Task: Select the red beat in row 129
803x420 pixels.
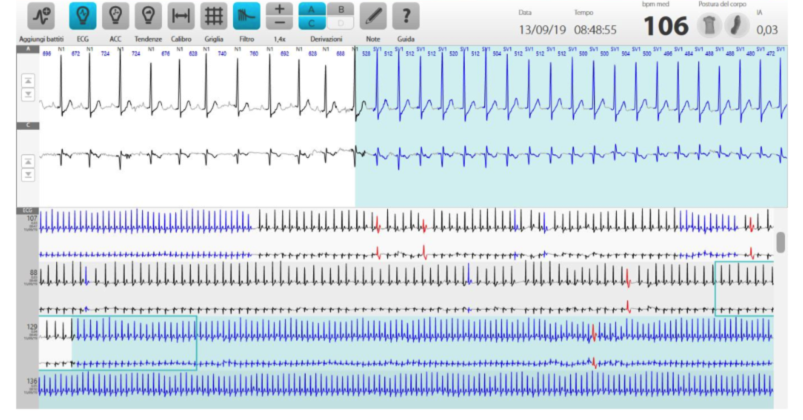Action: pos(594,333)
